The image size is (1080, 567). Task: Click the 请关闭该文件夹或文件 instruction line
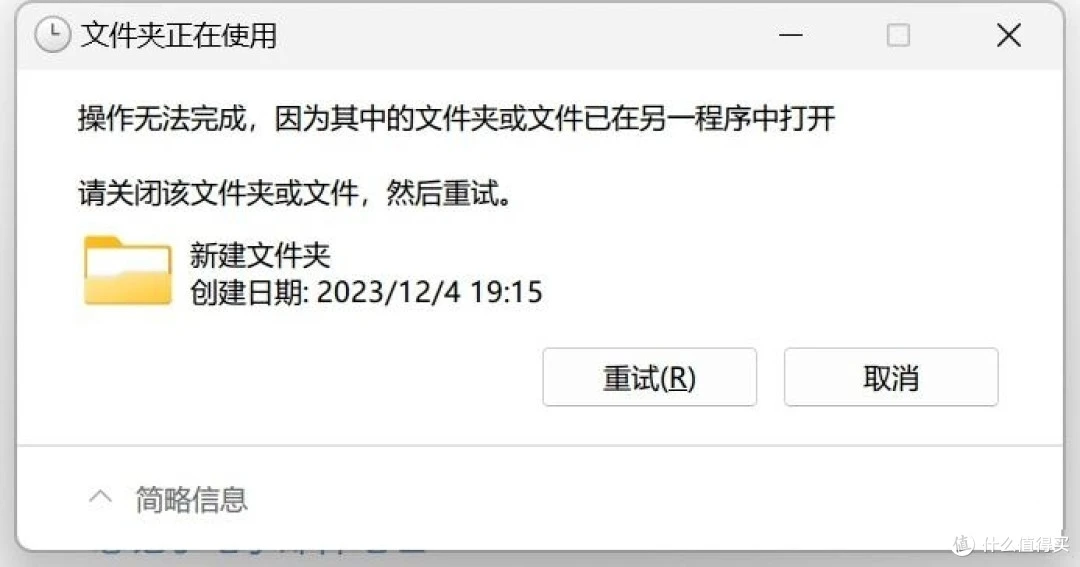[x=296, y=193]
